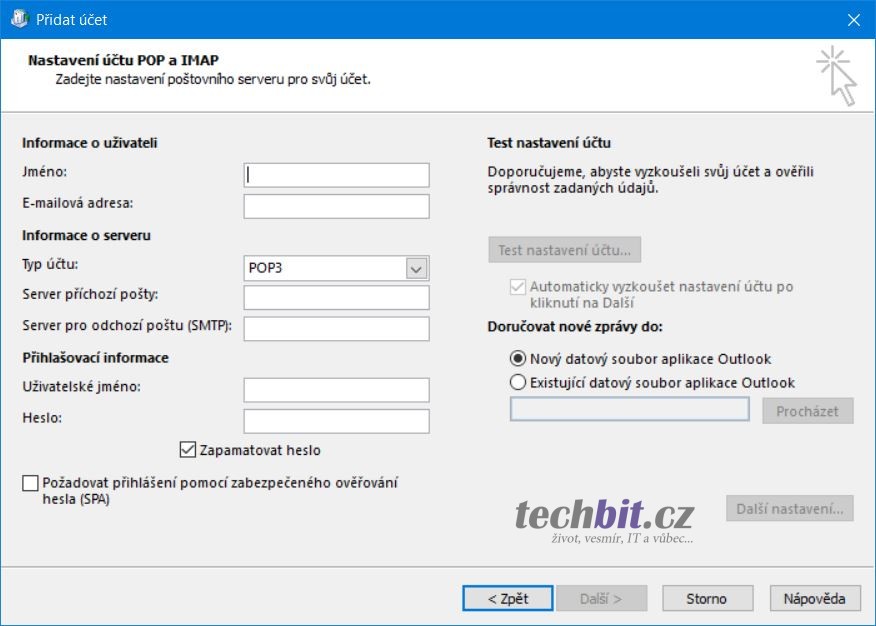Click the SMTP outgoing server field
Viewport: 876px width, 626px height.
coord(336,328)
